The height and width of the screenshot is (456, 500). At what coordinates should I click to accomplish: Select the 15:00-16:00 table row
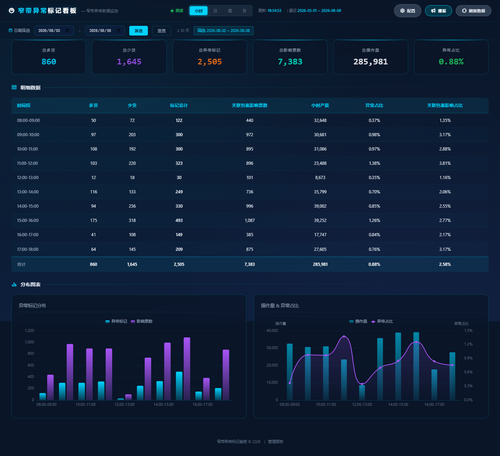point(250,221)
